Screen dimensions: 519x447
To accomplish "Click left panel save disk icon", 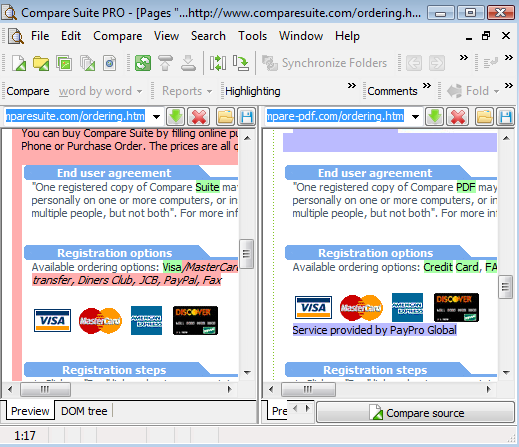I will (247, 117).
